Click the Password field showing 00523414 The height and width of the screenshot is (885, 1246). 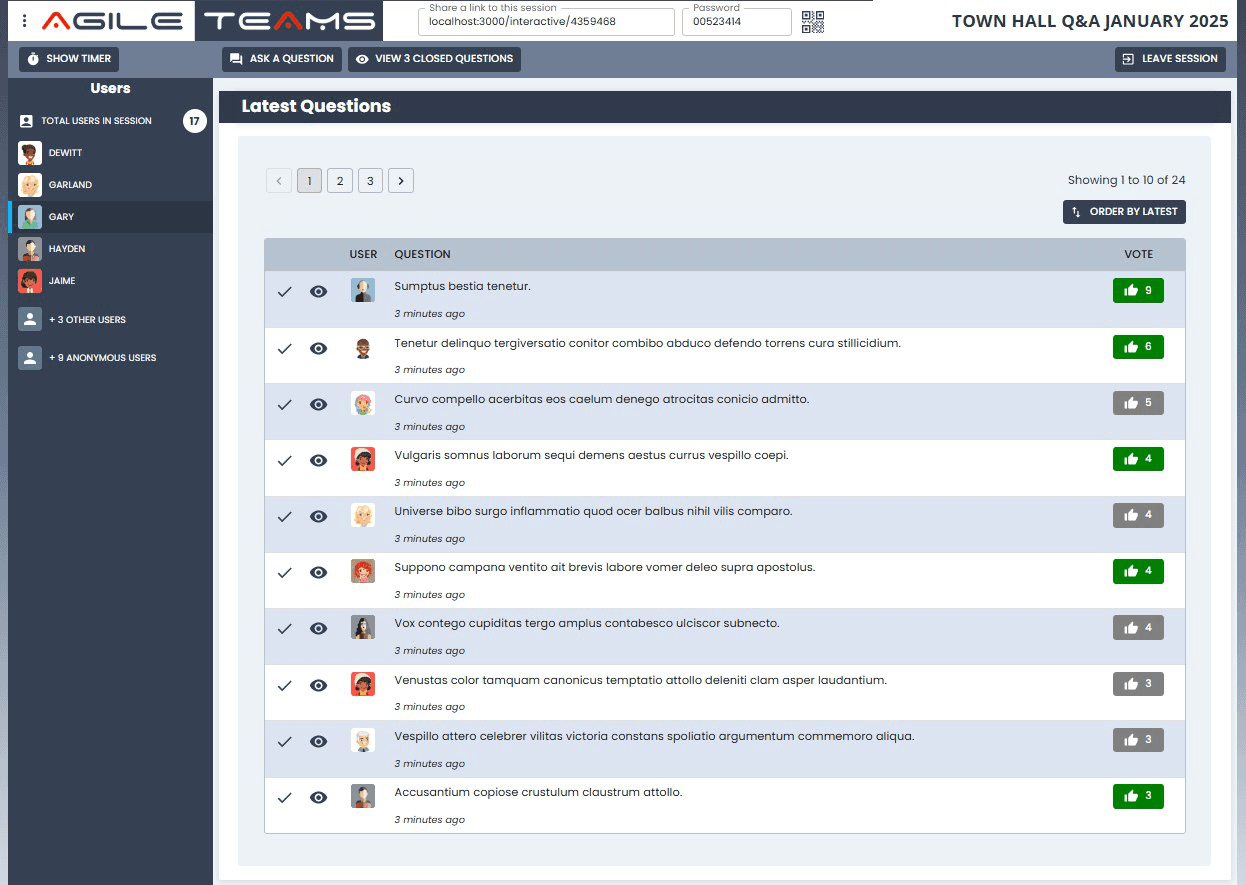(x=736, y=22)
